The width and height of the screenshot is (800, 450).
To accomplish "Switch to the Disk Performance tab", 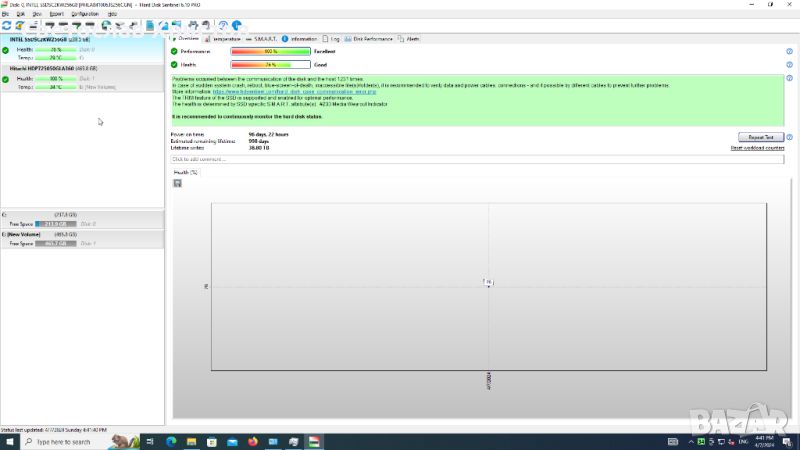I will click(369, 38).
